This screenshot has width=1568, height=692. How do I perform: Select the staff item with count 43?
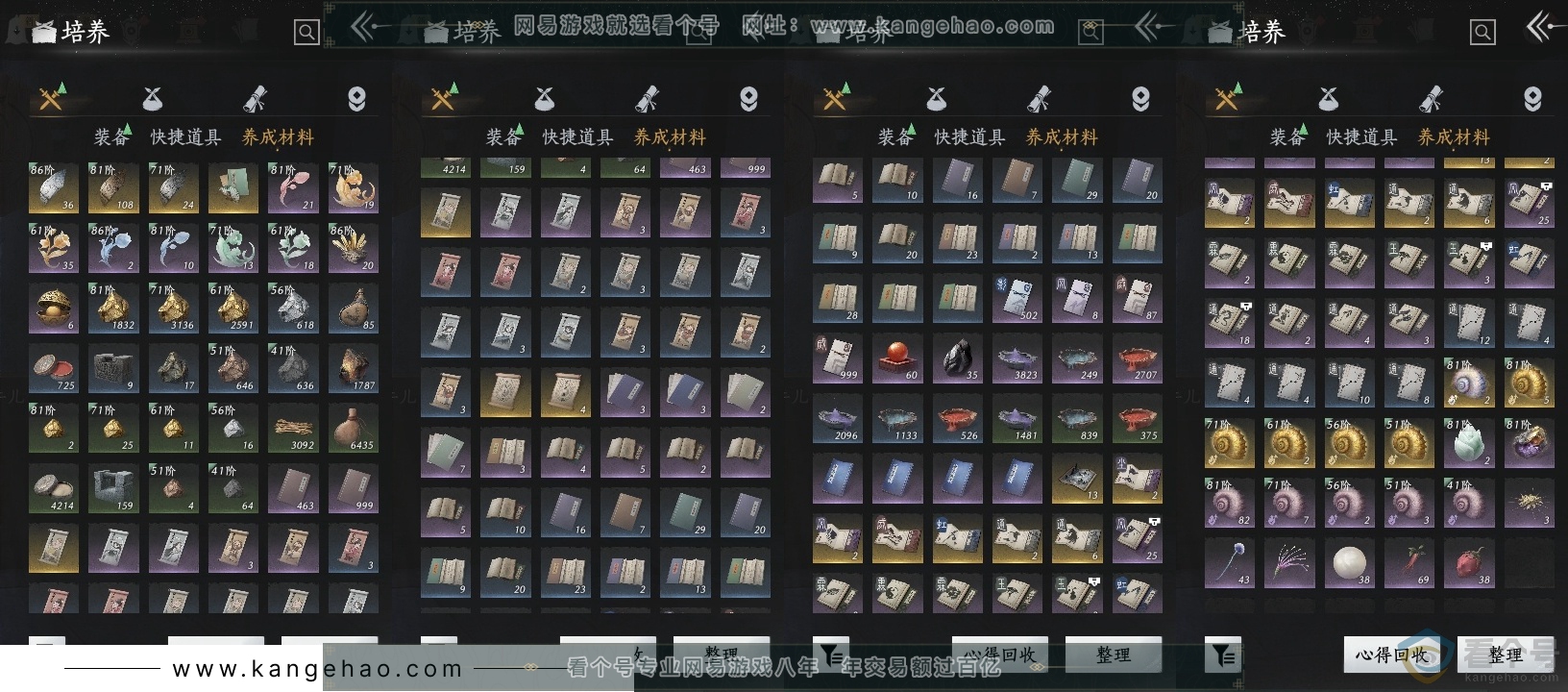pos(1230,562)
